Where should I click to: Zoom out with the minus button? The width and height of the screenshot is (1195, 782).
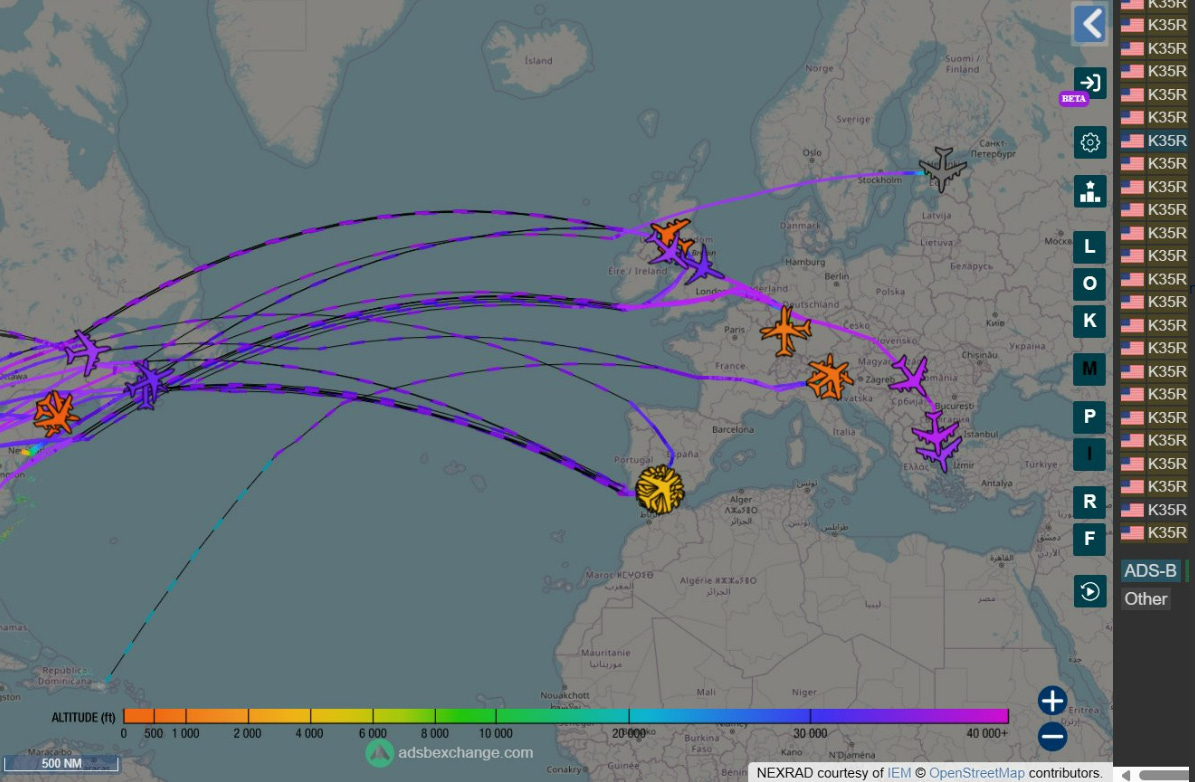point(1052,736)
